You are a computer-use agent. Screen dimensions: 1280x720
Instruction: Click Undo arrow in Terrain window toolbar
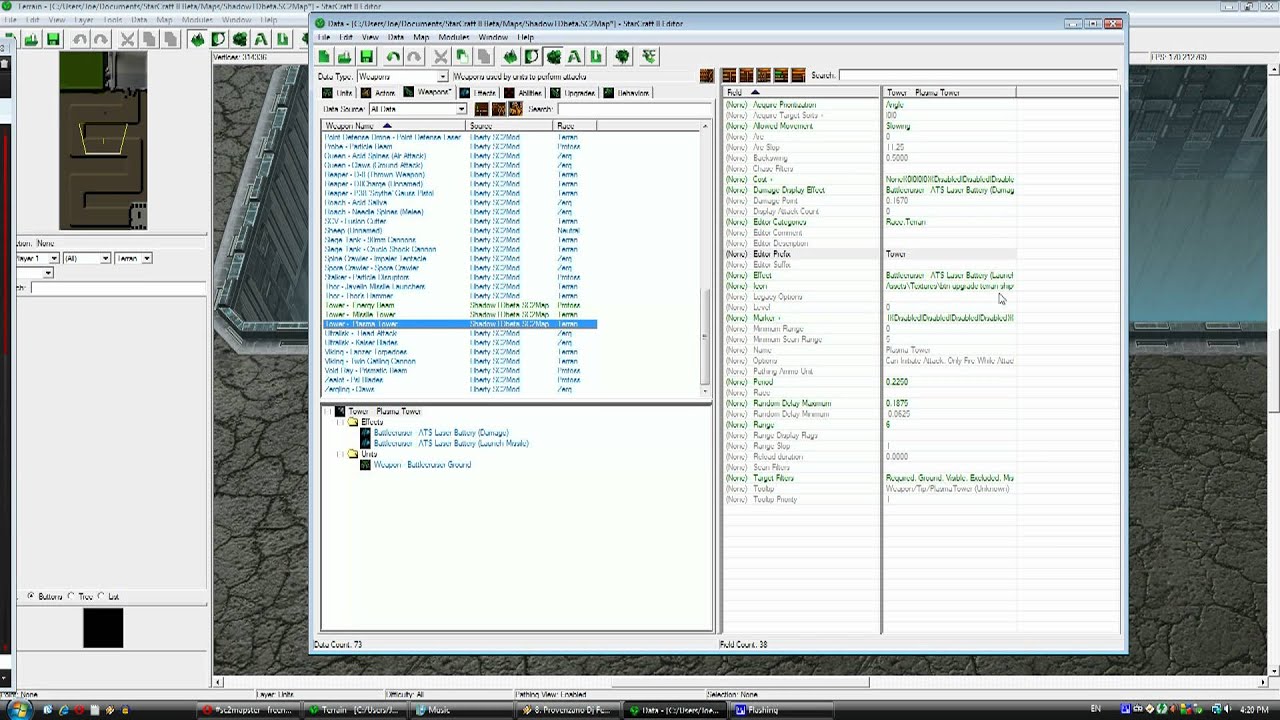(x=79, y=40)
